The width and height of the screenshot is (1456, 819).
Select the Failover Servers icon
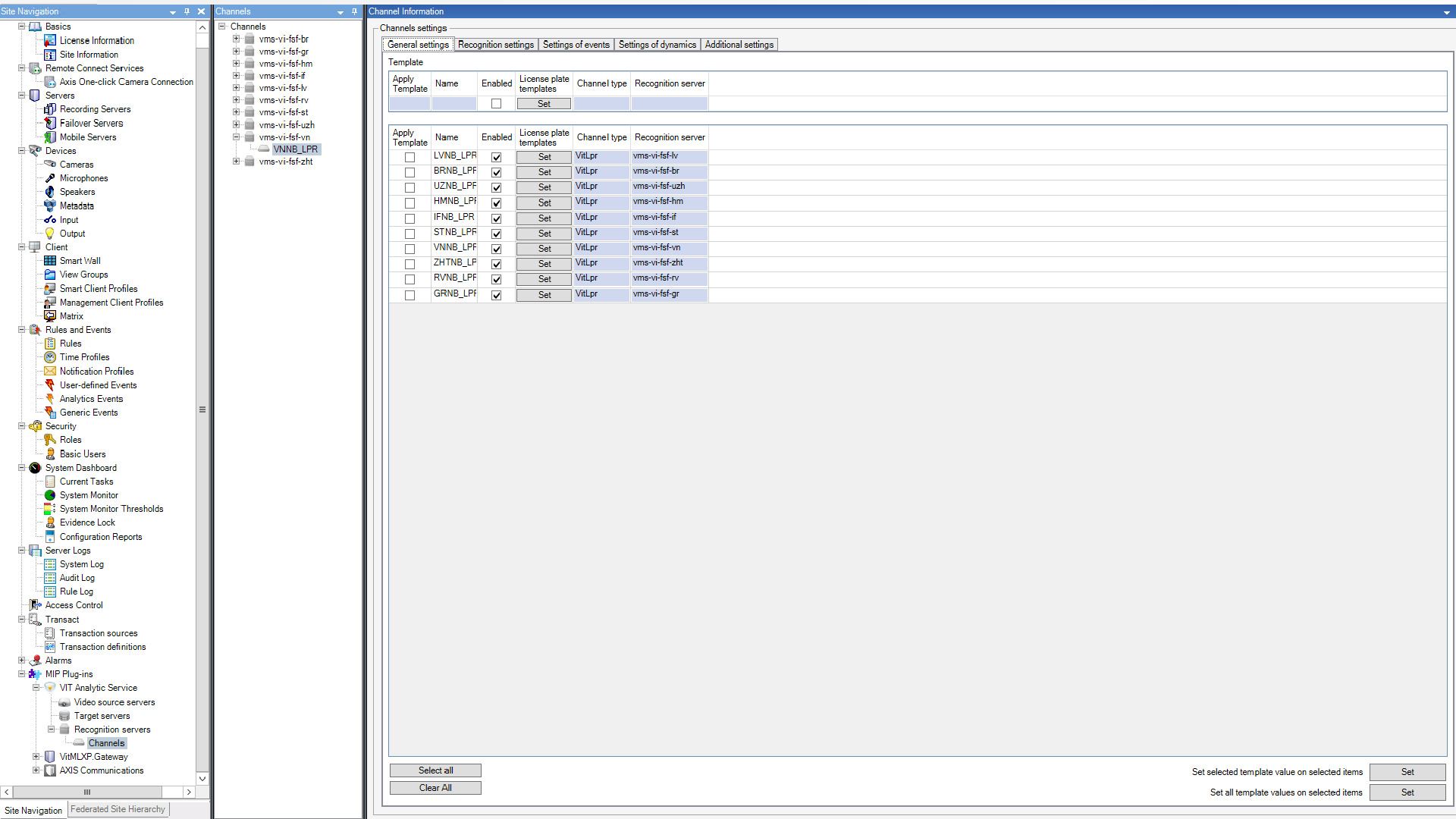pyautogui.click(x=50, y=123)
